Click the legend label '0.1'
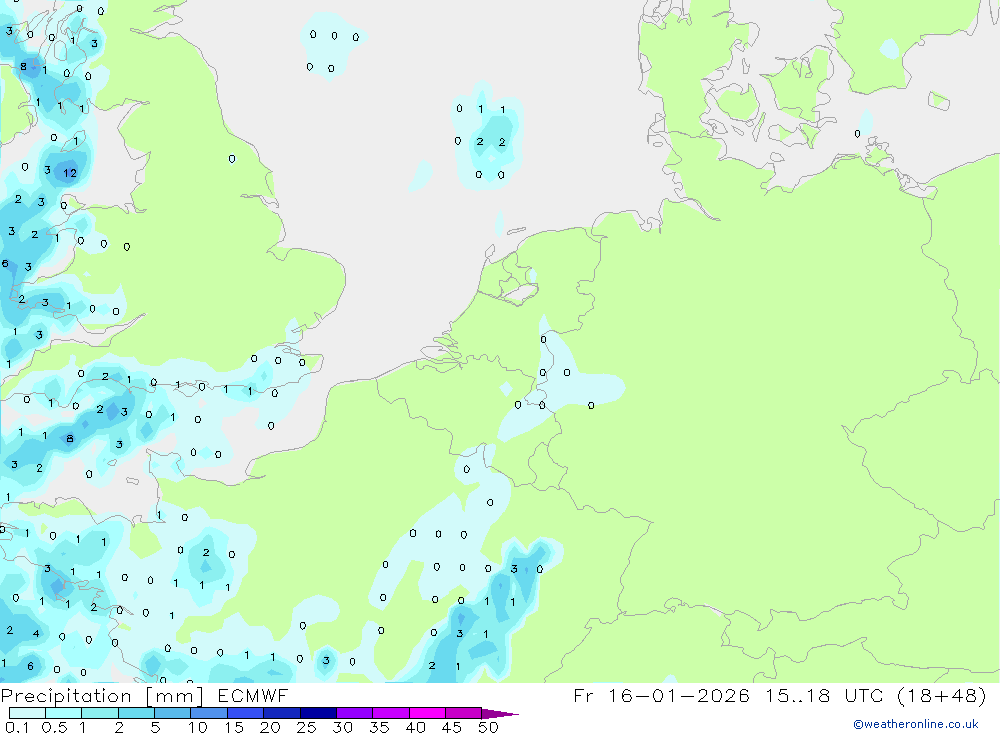 17,727
